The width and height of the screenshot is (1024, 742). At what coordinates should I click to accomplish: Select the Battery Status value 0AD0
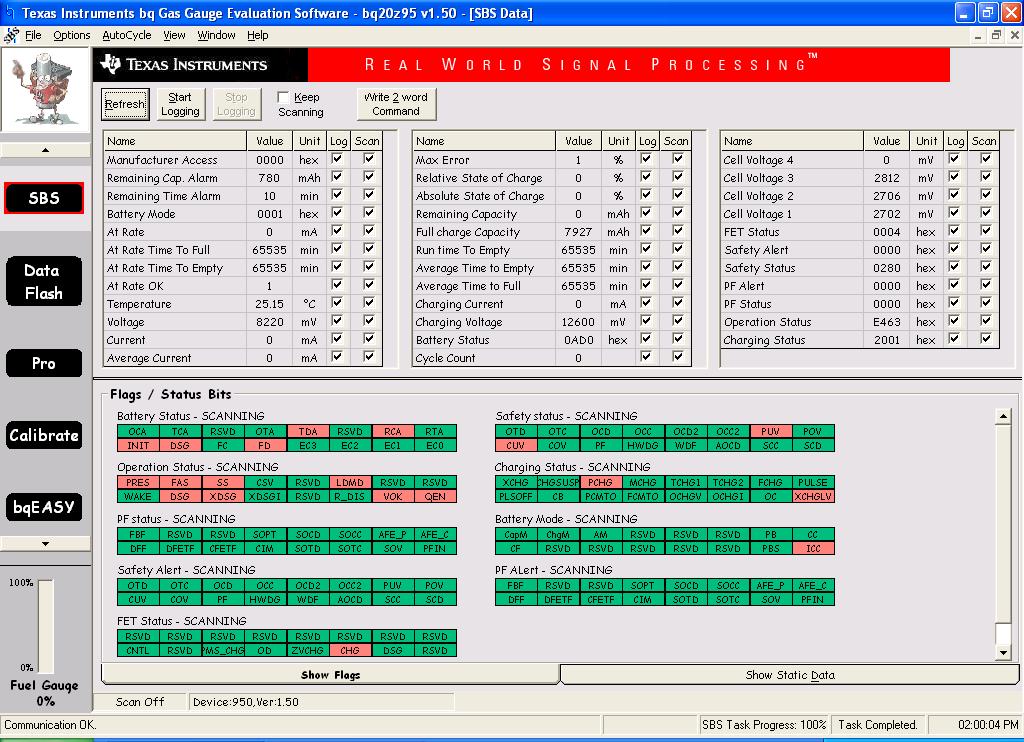pos(579,340)
